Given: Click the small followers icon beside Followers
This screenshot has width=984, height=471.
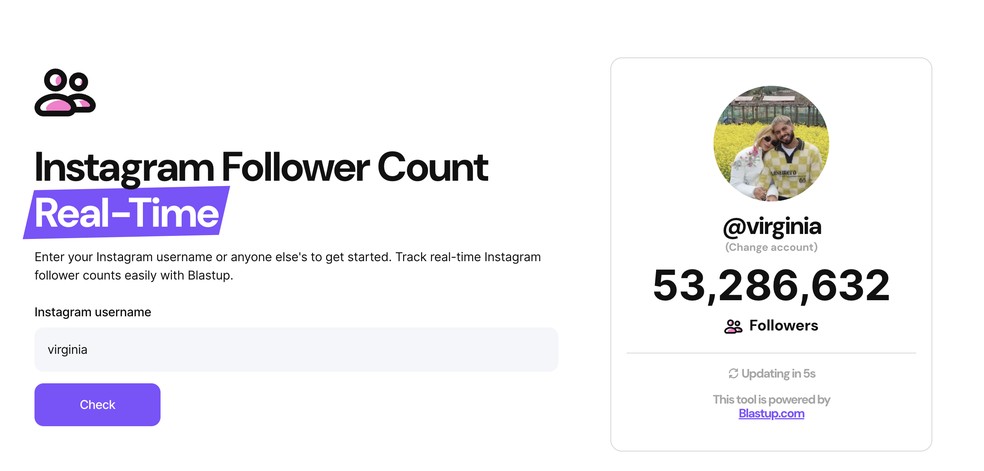Looking at the screenshot, I should [x=733, y=326].
